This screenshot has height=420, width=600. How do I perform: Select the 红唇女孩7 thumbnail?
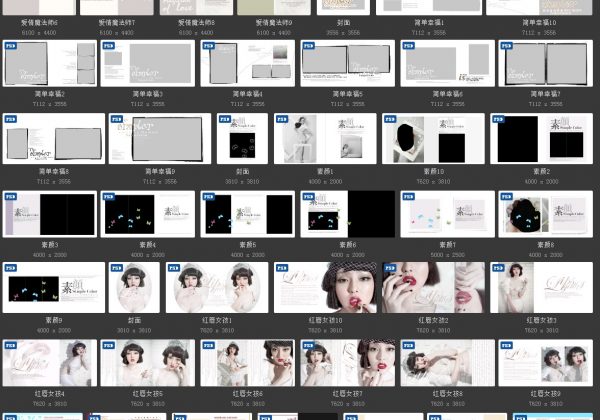(346, 362)
